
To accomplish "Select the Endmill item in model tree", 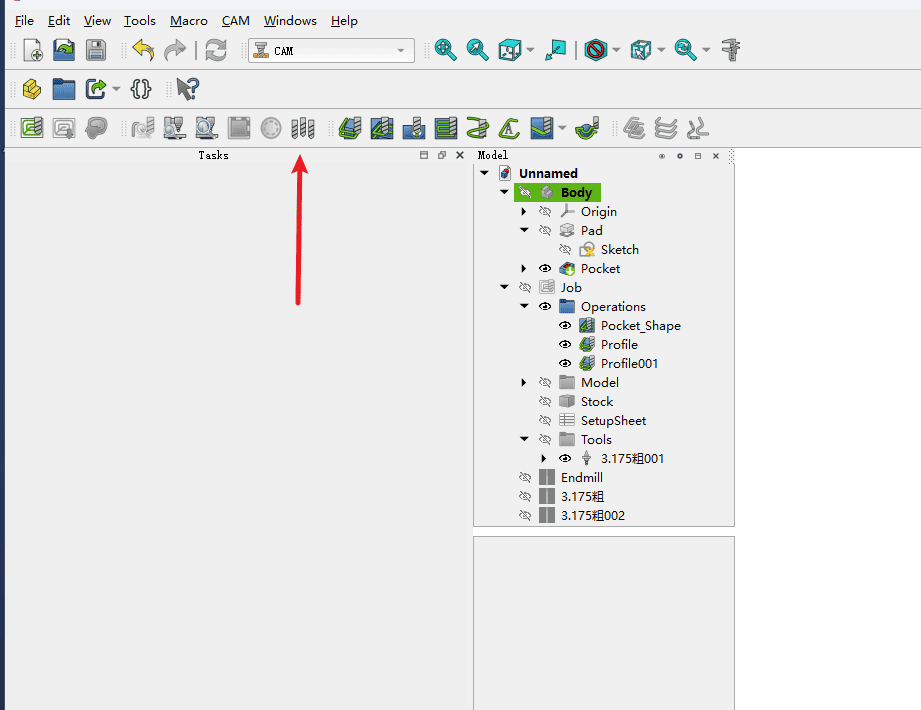I will point(581,478).
